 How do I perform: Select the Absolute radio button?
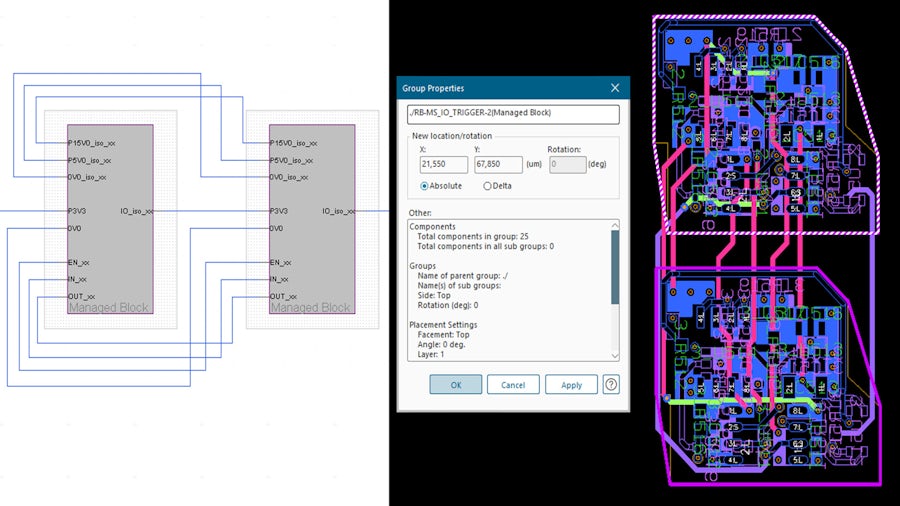pyautogui.click(x=424, y=185)
